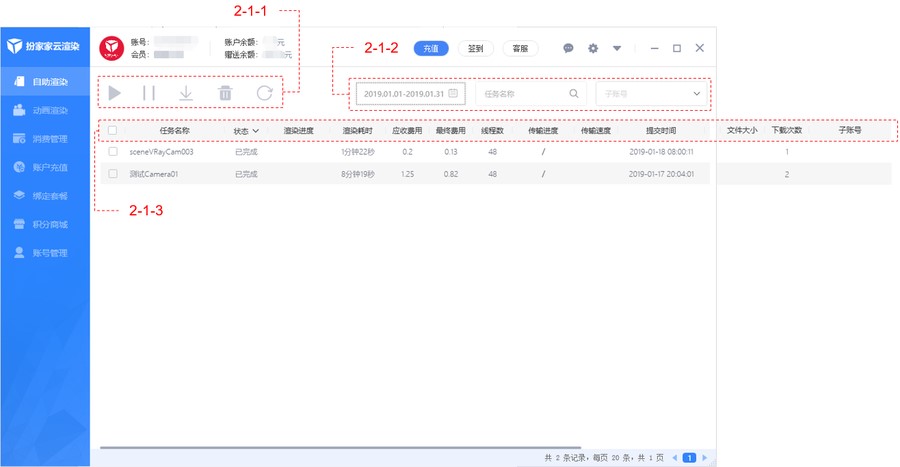The height and width of the screenshot is (467, 900).
Task: Open the 状态 status filter dropdown
Action: coord(246,130)
